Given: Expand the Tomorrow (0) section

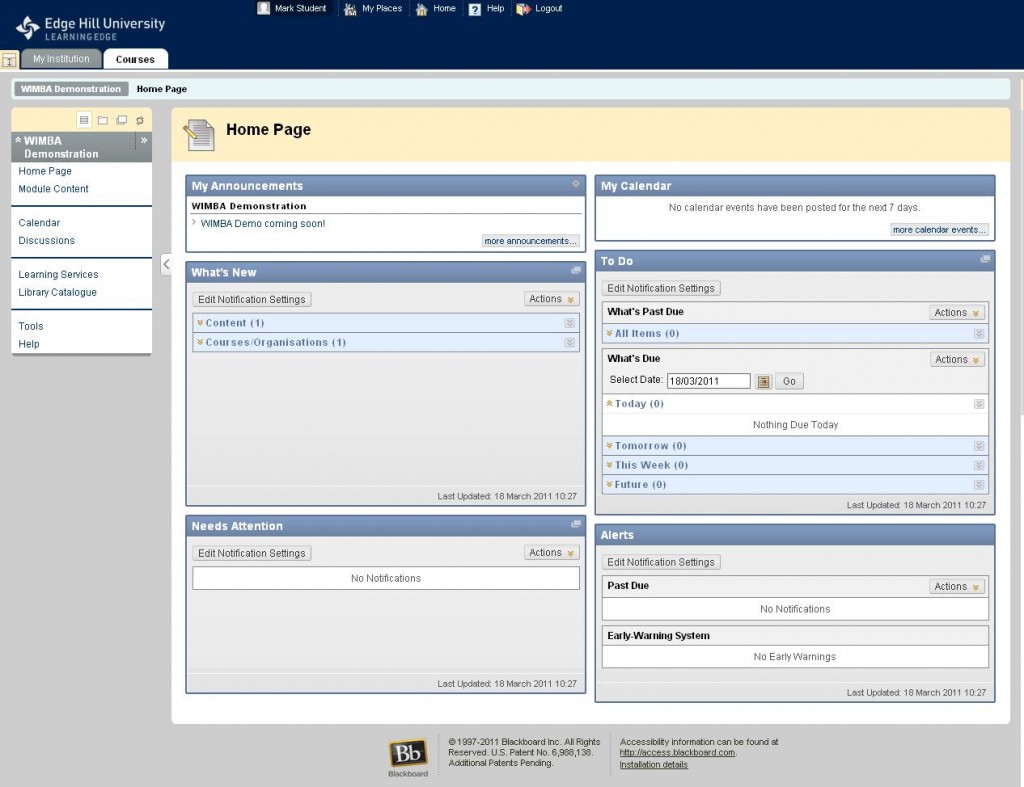Looking at the screenshot, I should pos(608,445).
